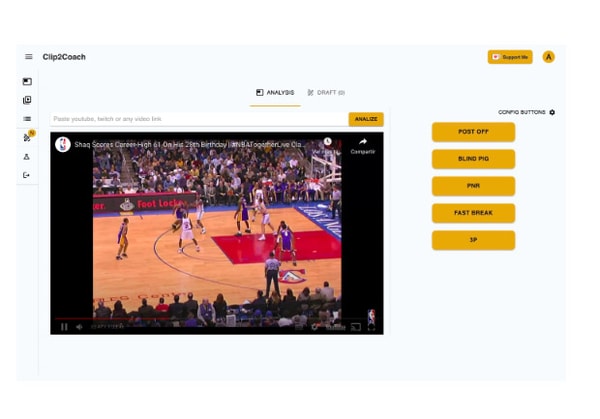Open the hamburger menu beside Clip2Coach

pyautogui.click(x=28, y=57)
